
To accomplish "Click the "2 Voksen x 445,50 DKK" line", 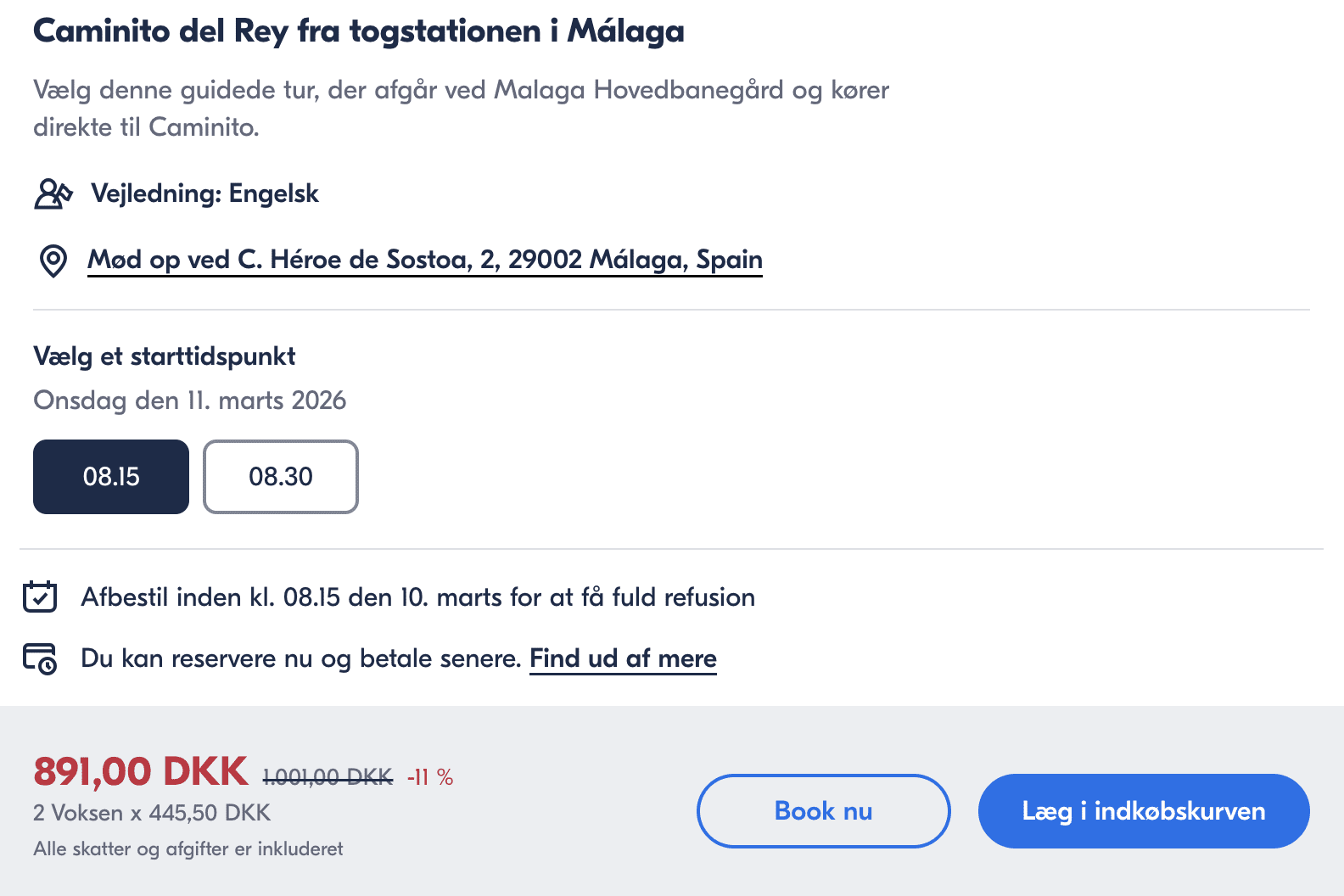I will pos(152,813).
